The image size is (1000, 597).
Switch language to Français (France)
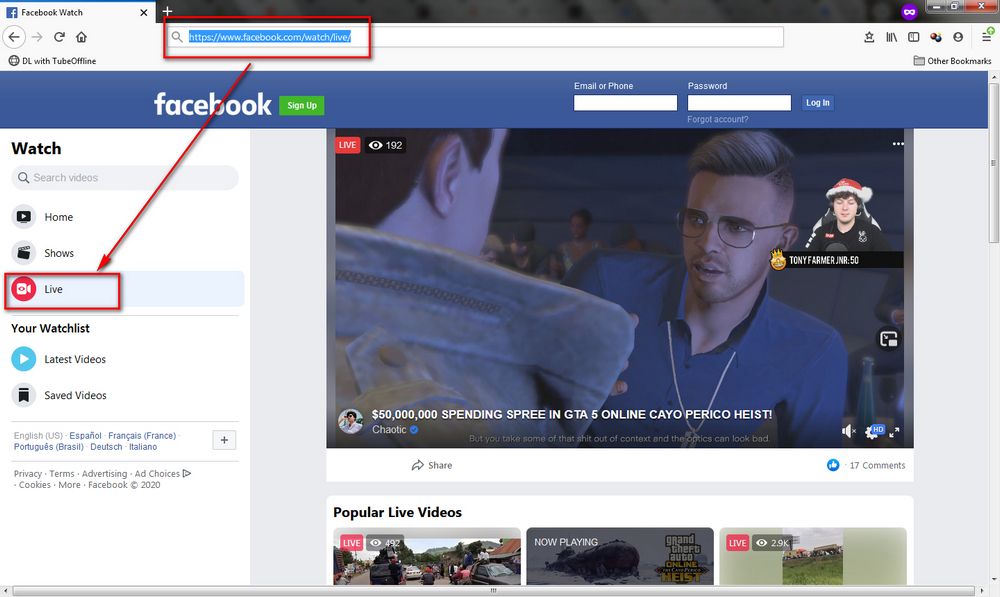coord(142,436)
